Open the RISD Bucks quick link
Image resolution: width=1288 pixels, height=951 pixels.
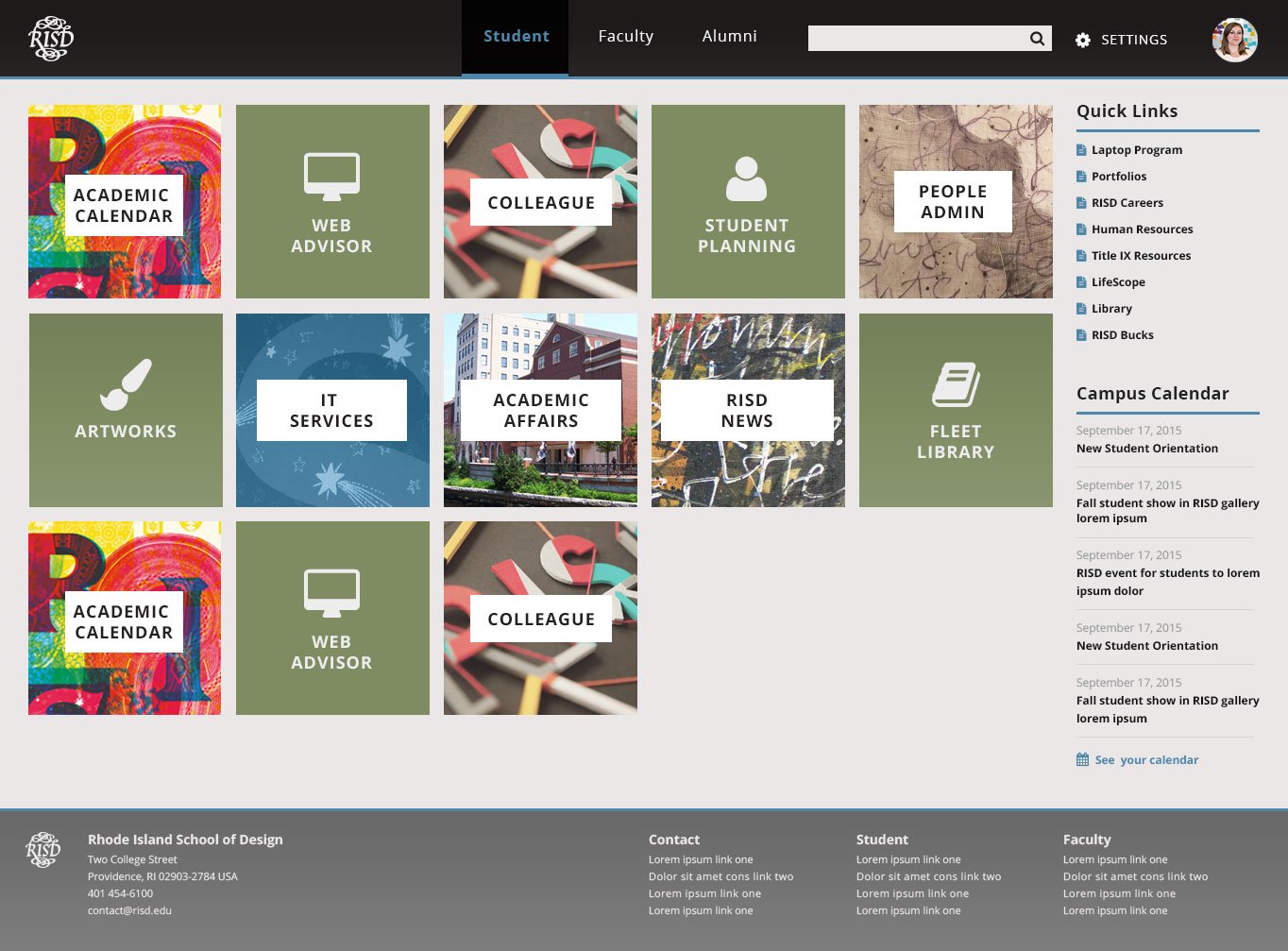1122,335
